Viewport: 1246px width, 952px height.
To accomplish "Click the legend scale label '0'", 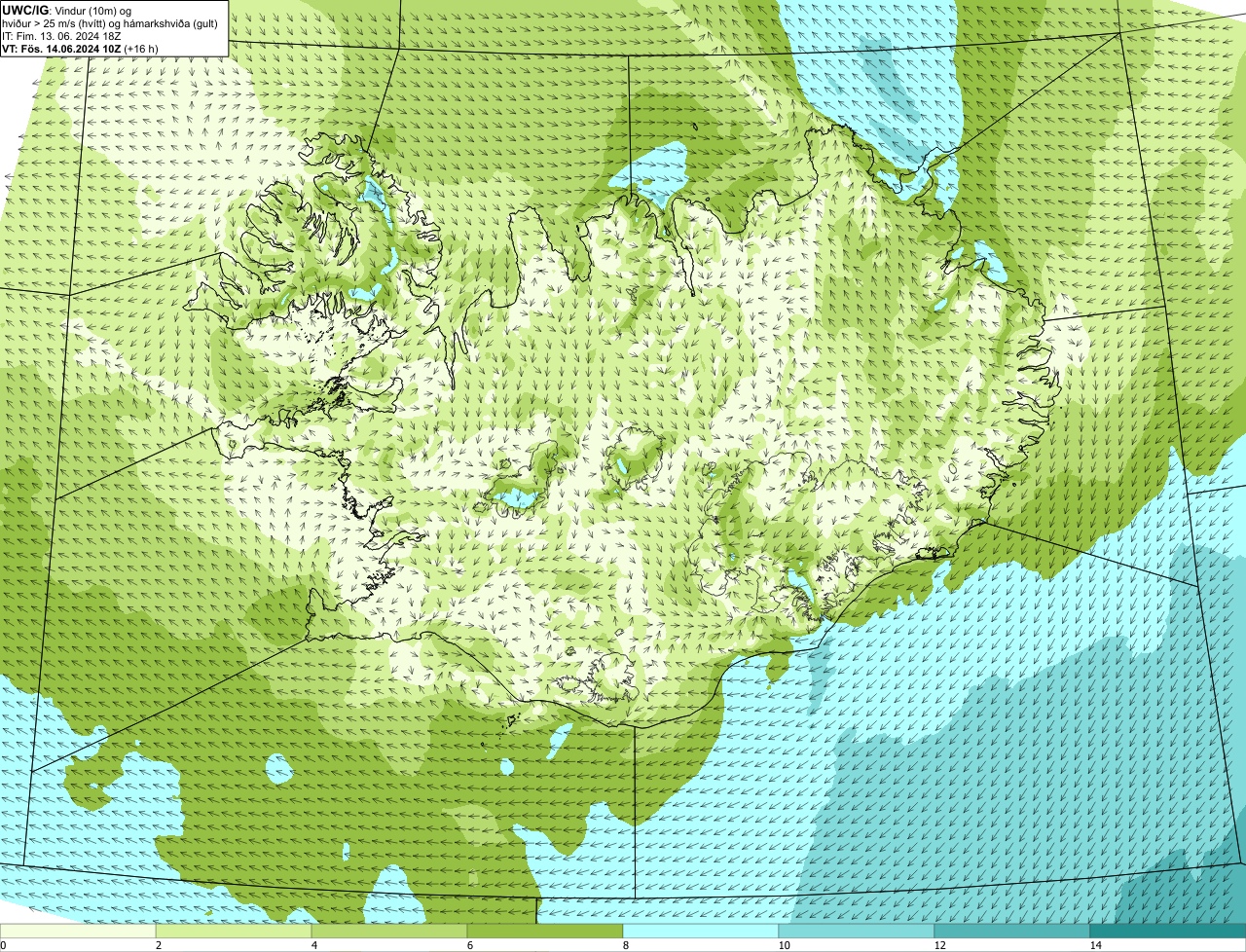I will [x=3, y=945].
